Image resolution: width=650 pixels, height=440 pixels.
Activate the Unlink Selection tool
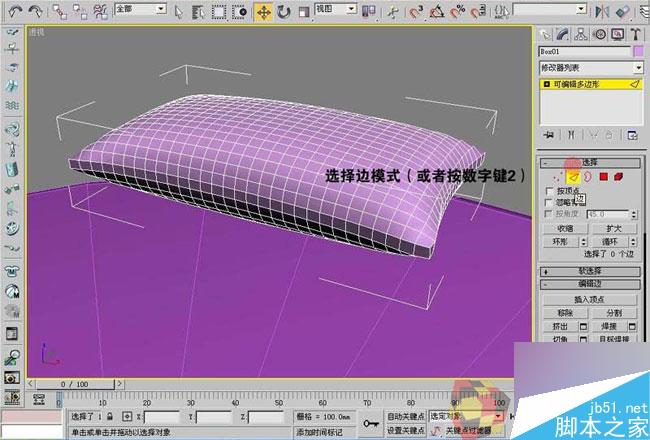(80, 12)
